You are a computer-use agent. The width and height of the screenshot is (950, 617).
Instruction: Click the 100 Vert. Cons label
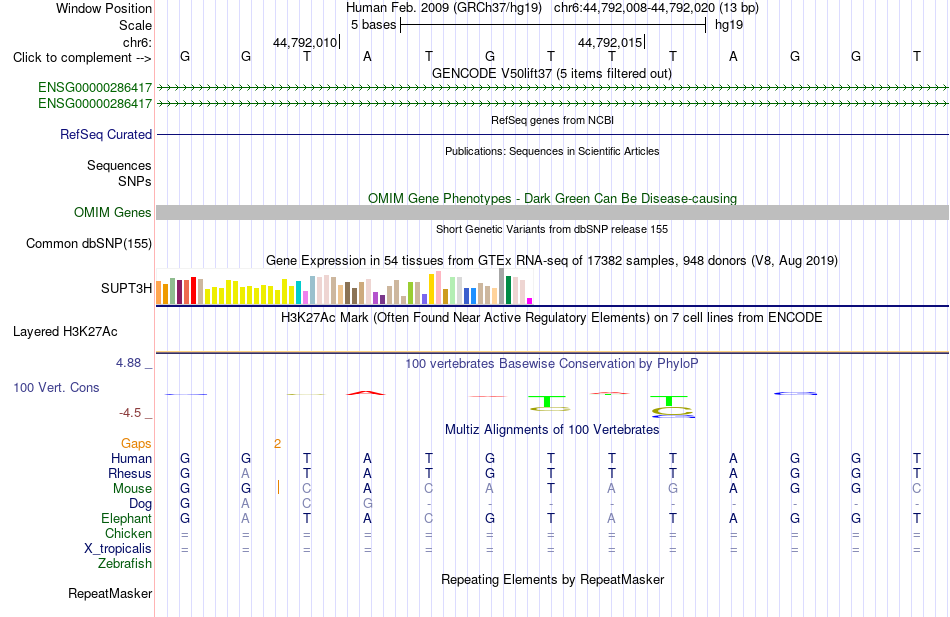click(56, 387)
